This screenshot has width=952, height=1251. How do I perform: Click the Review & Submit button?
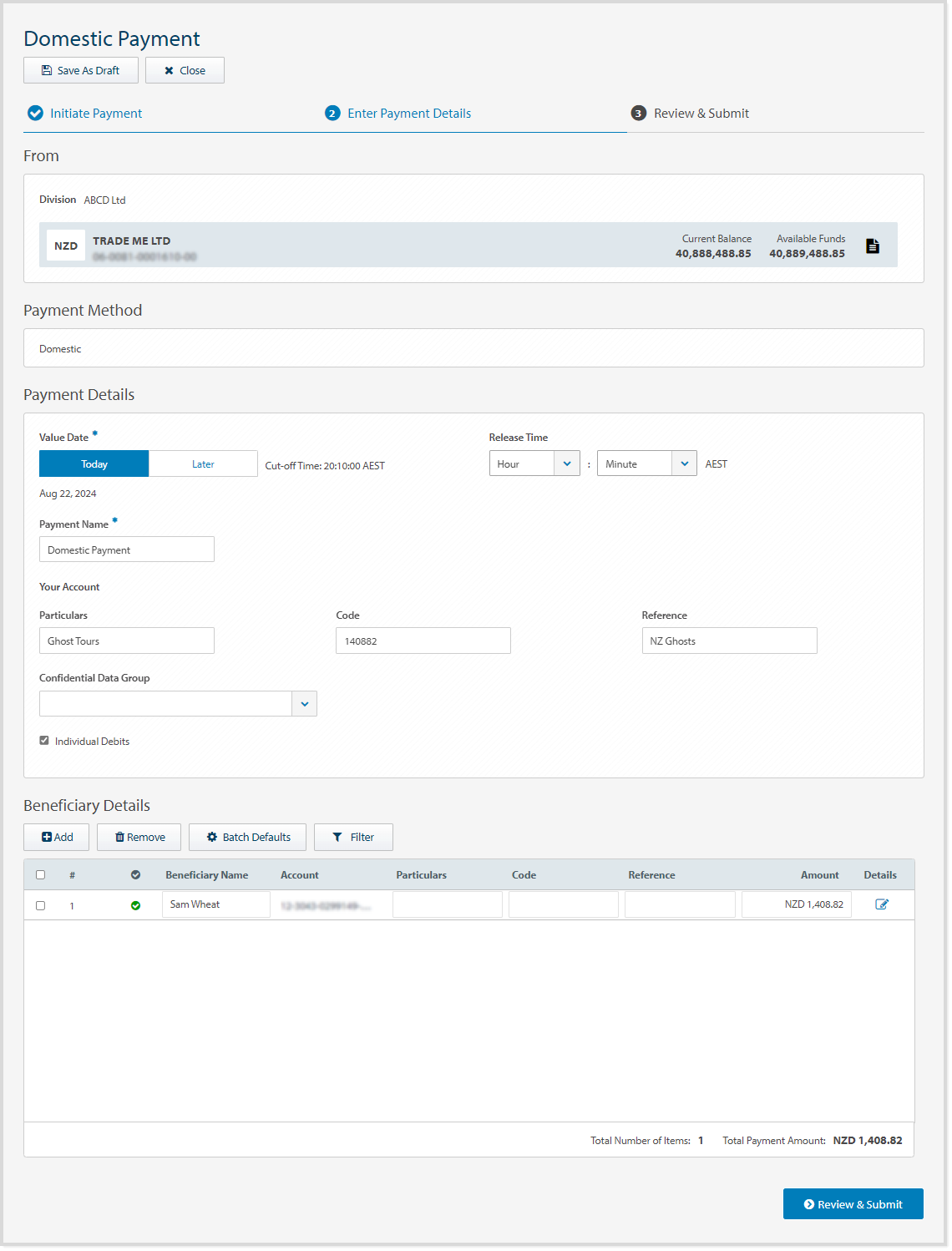853,1203
